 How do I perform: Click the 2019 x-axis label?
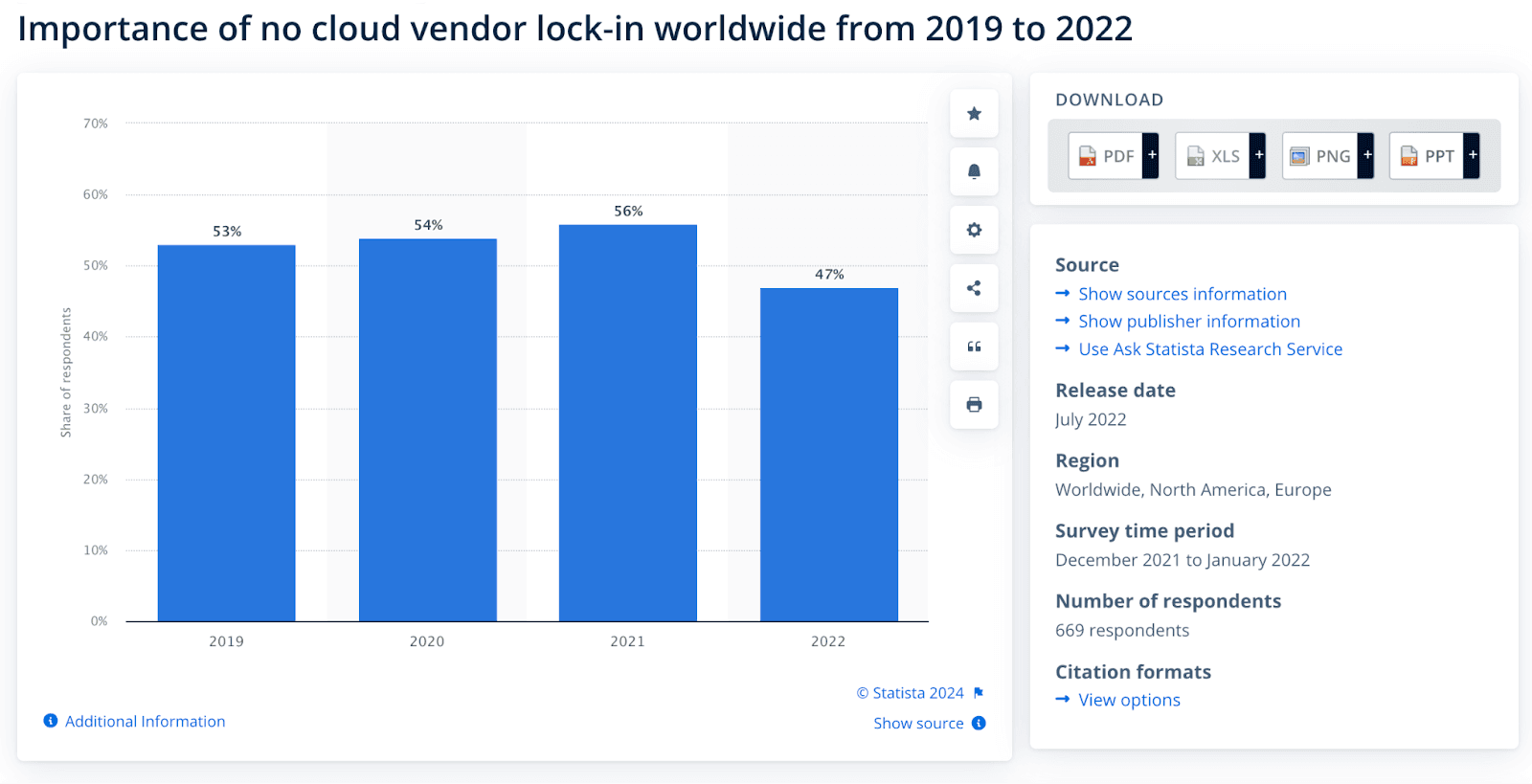[x=227, y=641]
